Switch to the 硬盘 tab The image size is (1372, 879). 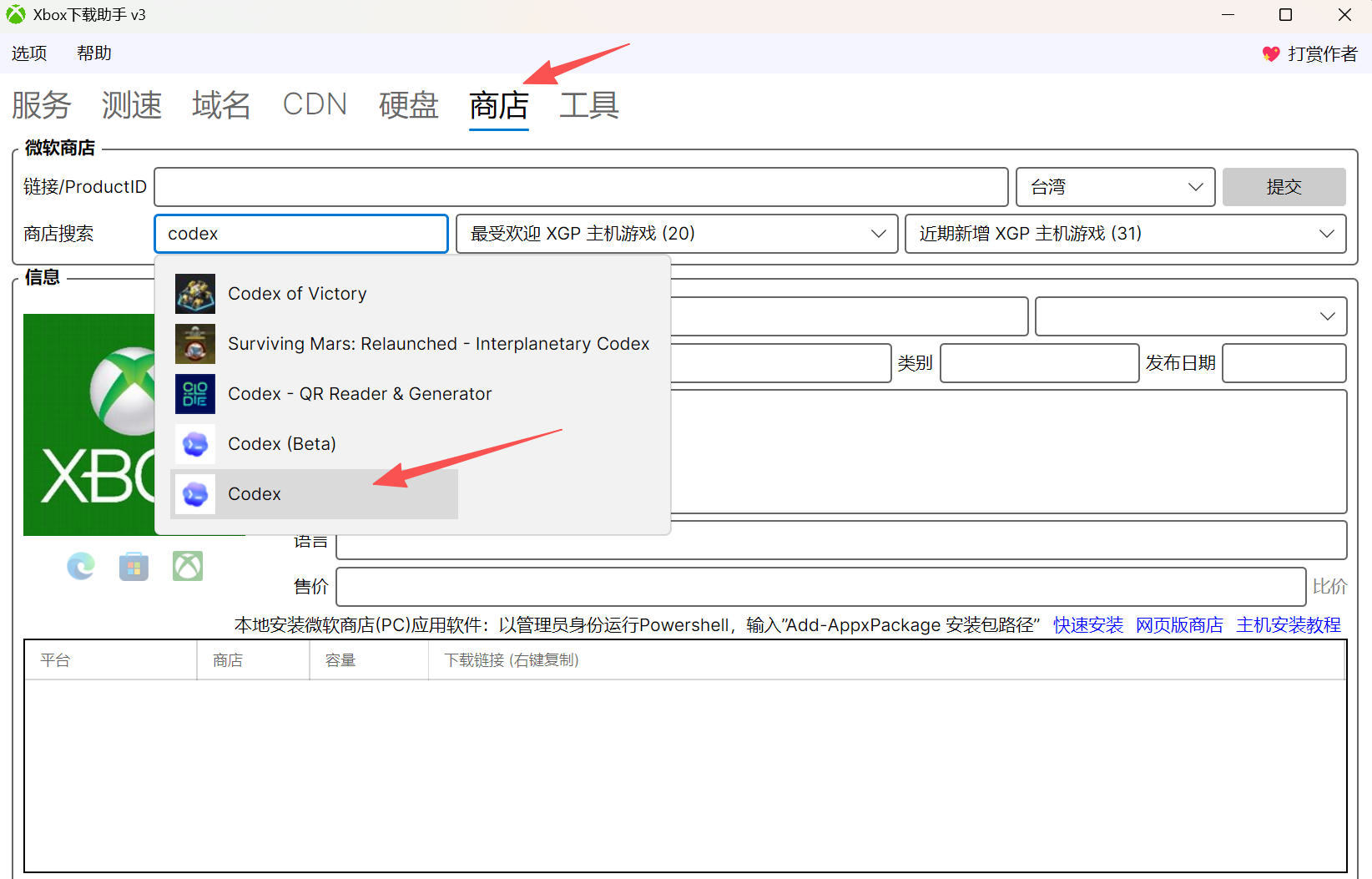pos(409,105)
